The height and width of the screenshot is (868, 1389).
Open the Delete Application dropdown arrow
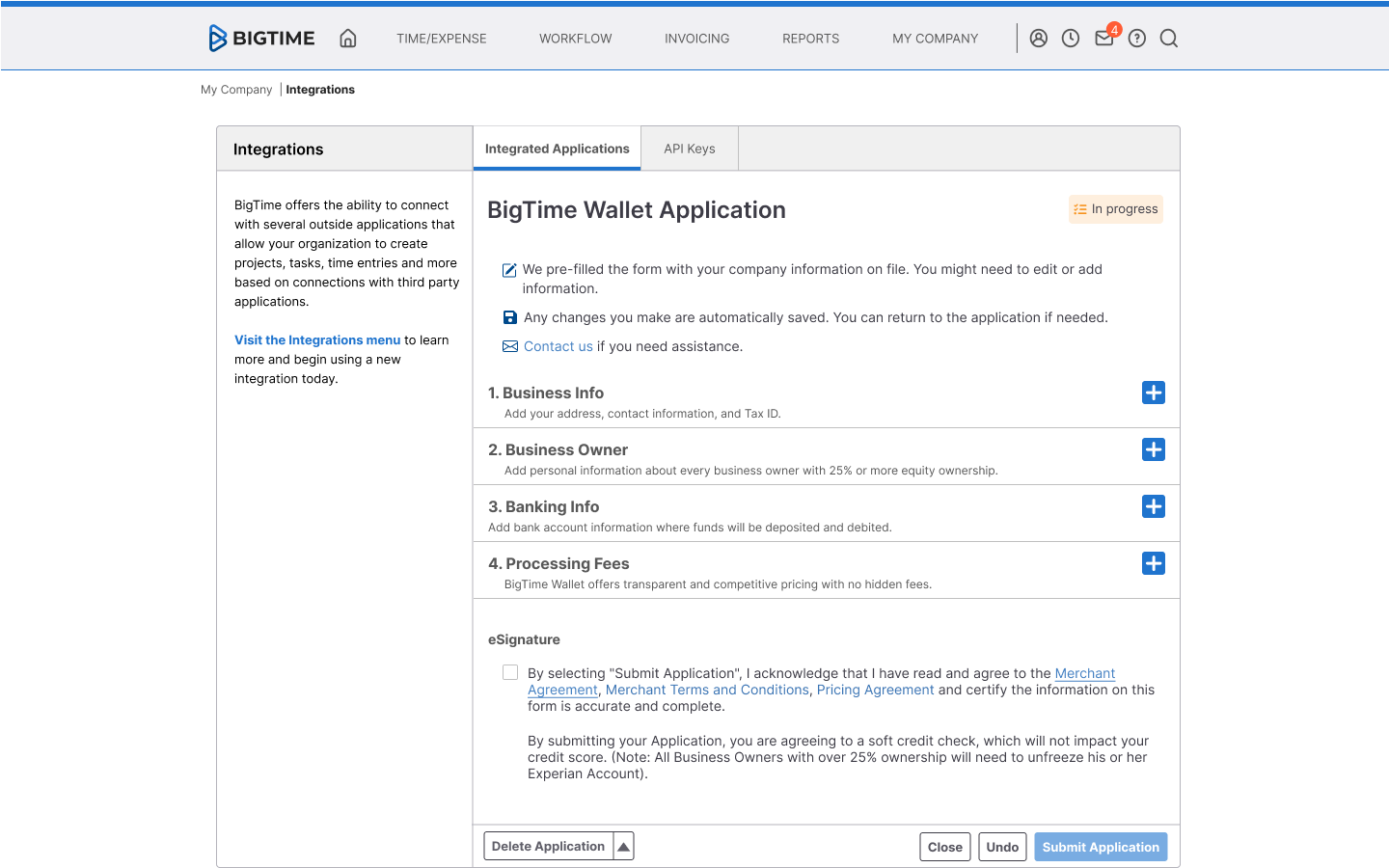click(x=624, y=847)
